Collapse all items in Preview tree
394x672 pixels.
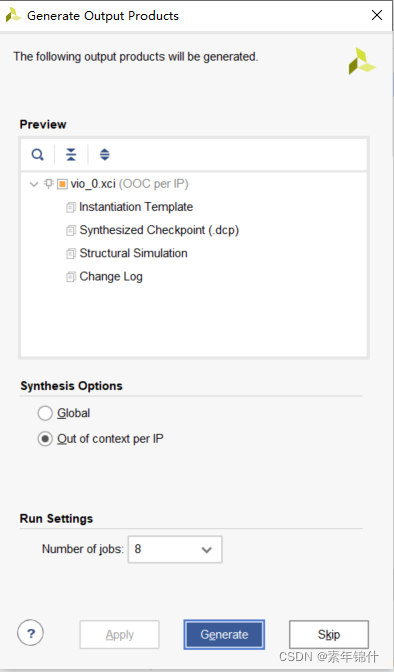[x=71, y=154]
